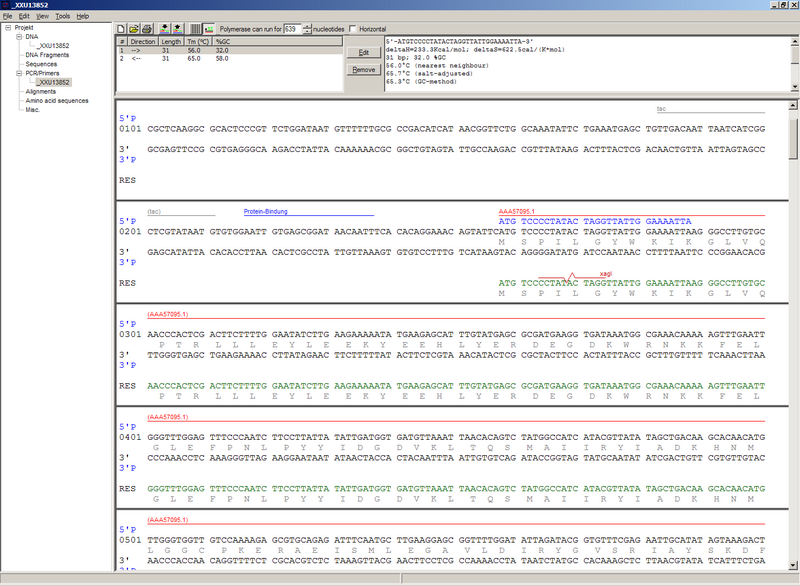This screenshot has width=800, height=586.
Task: Select _XXU13852 under the DNA node
Action: click(x=53, y=46)
